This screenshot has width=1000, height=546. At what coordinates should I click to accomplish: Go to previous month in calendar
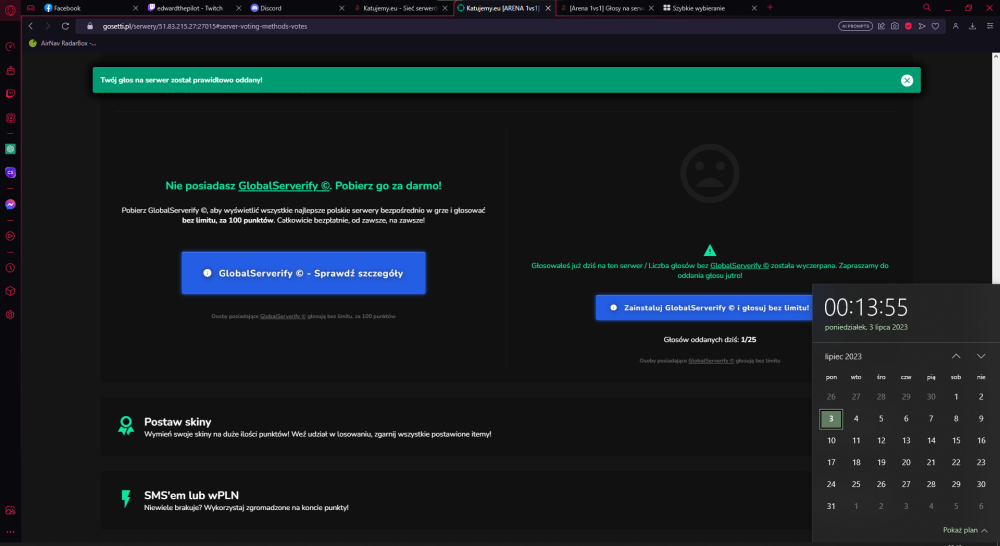[x=956, y=356]
